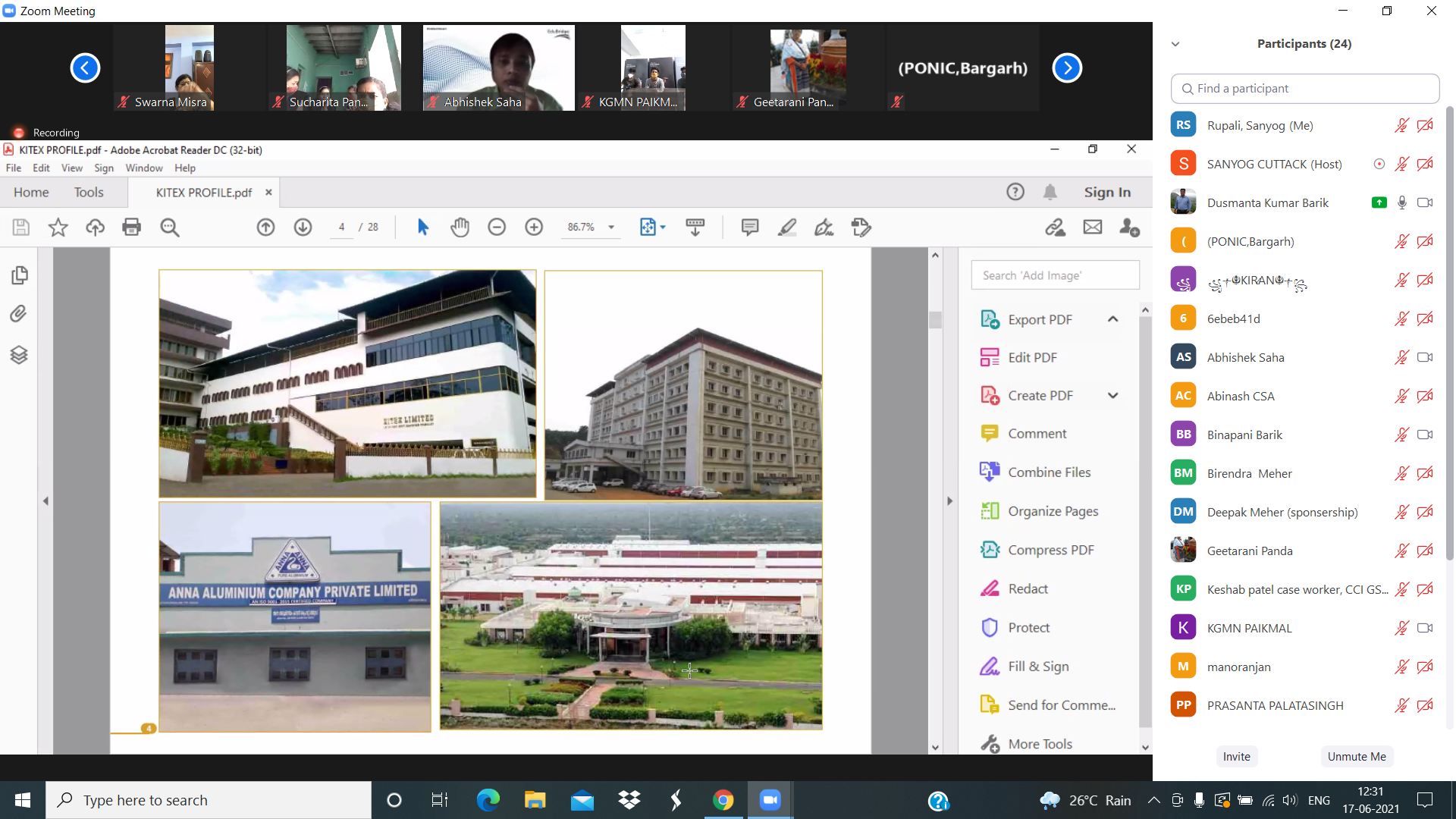Click the Find a participant field
This screenshot has height=819, width=1456.
tap(1304, 89)
